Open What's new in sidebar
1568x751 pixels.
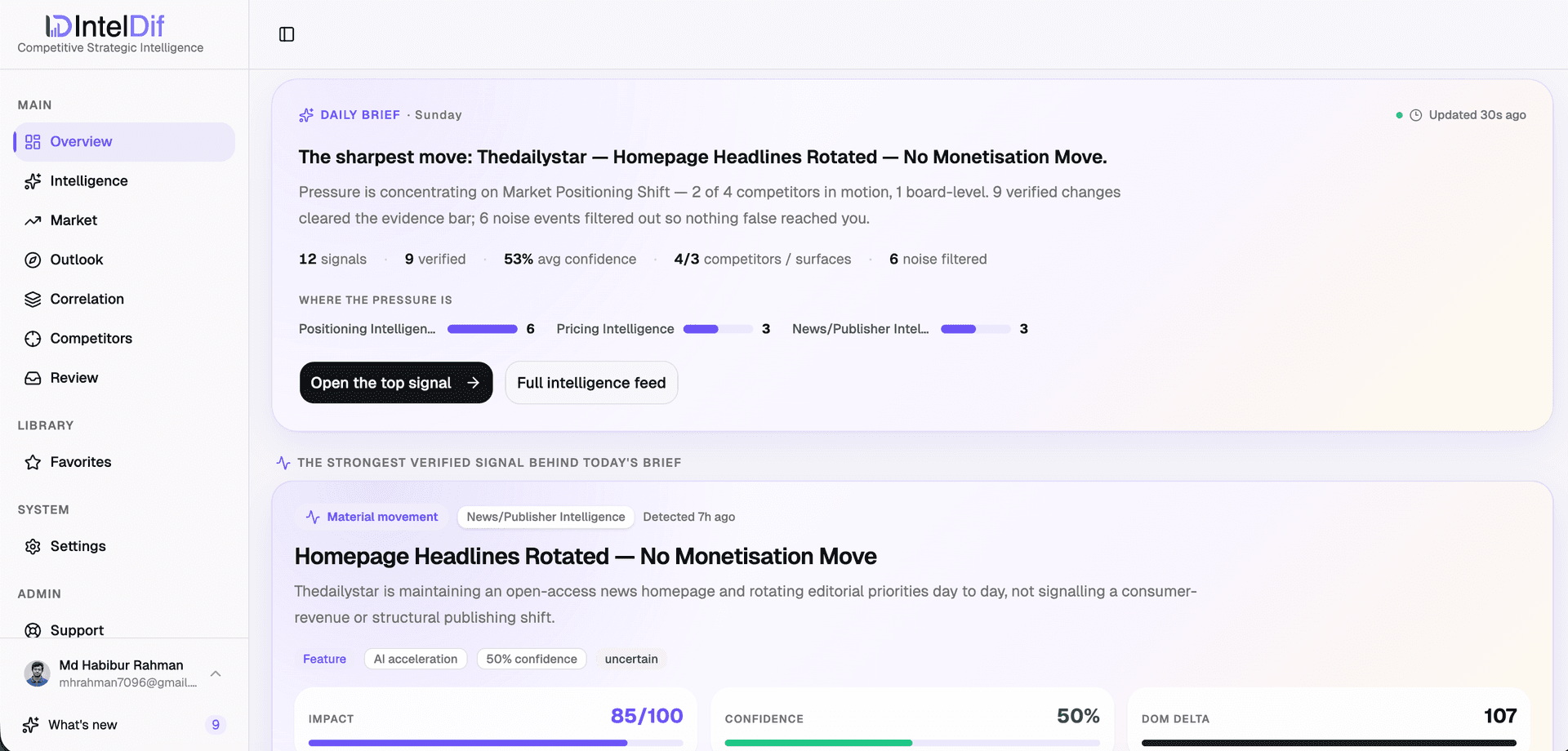pos(124,725)
